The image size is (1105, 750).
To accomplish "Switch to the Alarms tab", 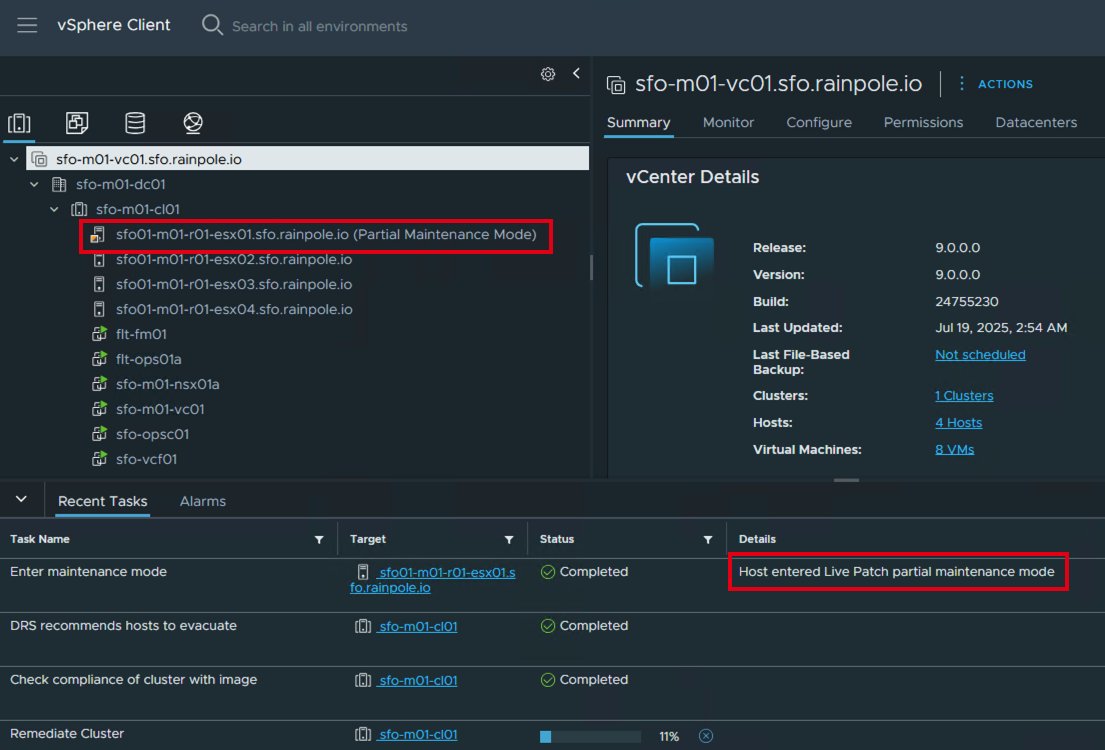I will click(x=203, y=501).
